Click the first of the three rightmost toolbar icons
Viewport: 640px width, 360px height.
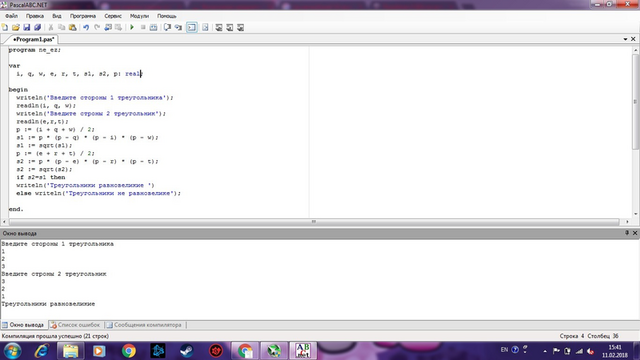219,27
